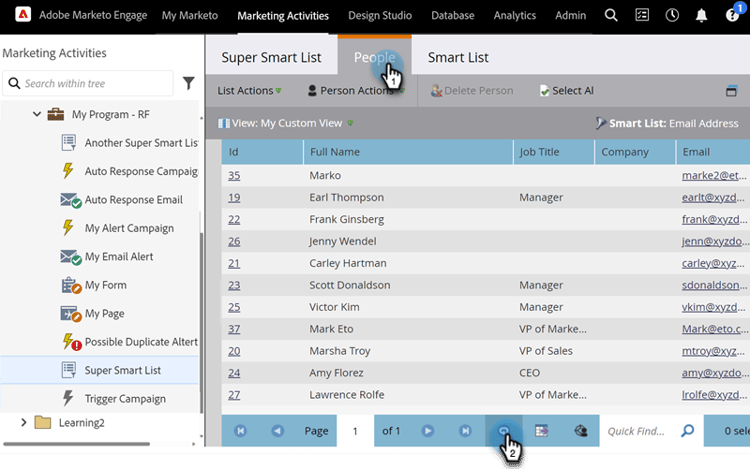Click the Quick Find input field
The image size is (750, 469).
(637, 431)
